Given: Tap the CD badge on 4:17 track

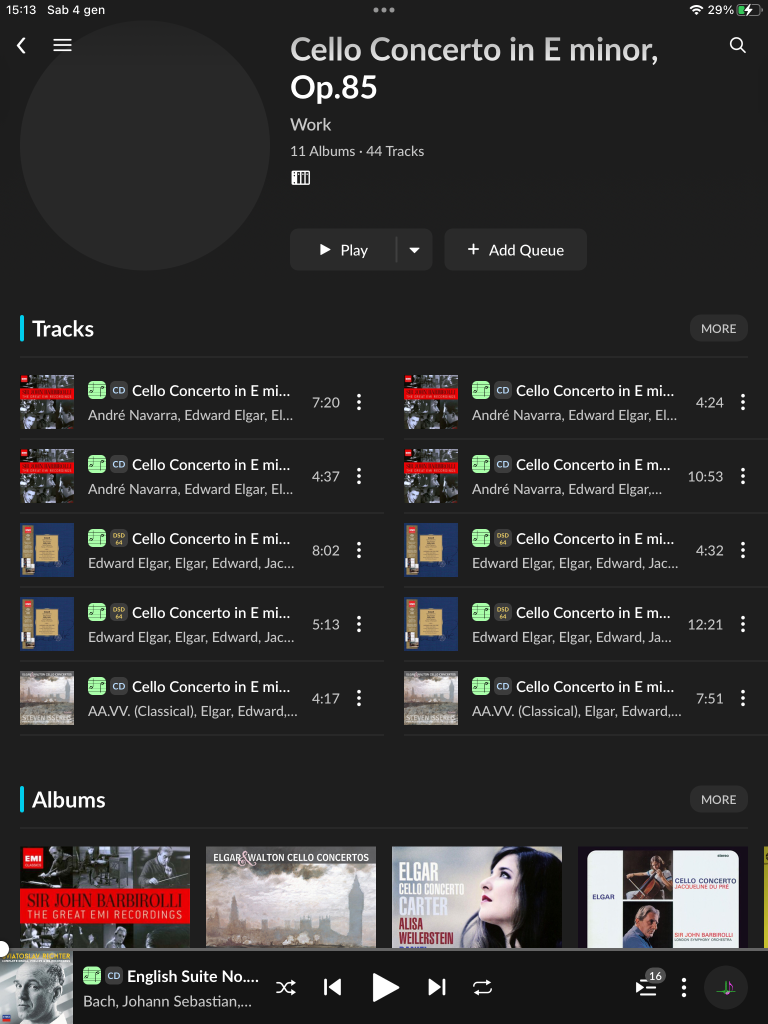Looking at the screenshot, I should pyautogui.click(x=118, y=686).
